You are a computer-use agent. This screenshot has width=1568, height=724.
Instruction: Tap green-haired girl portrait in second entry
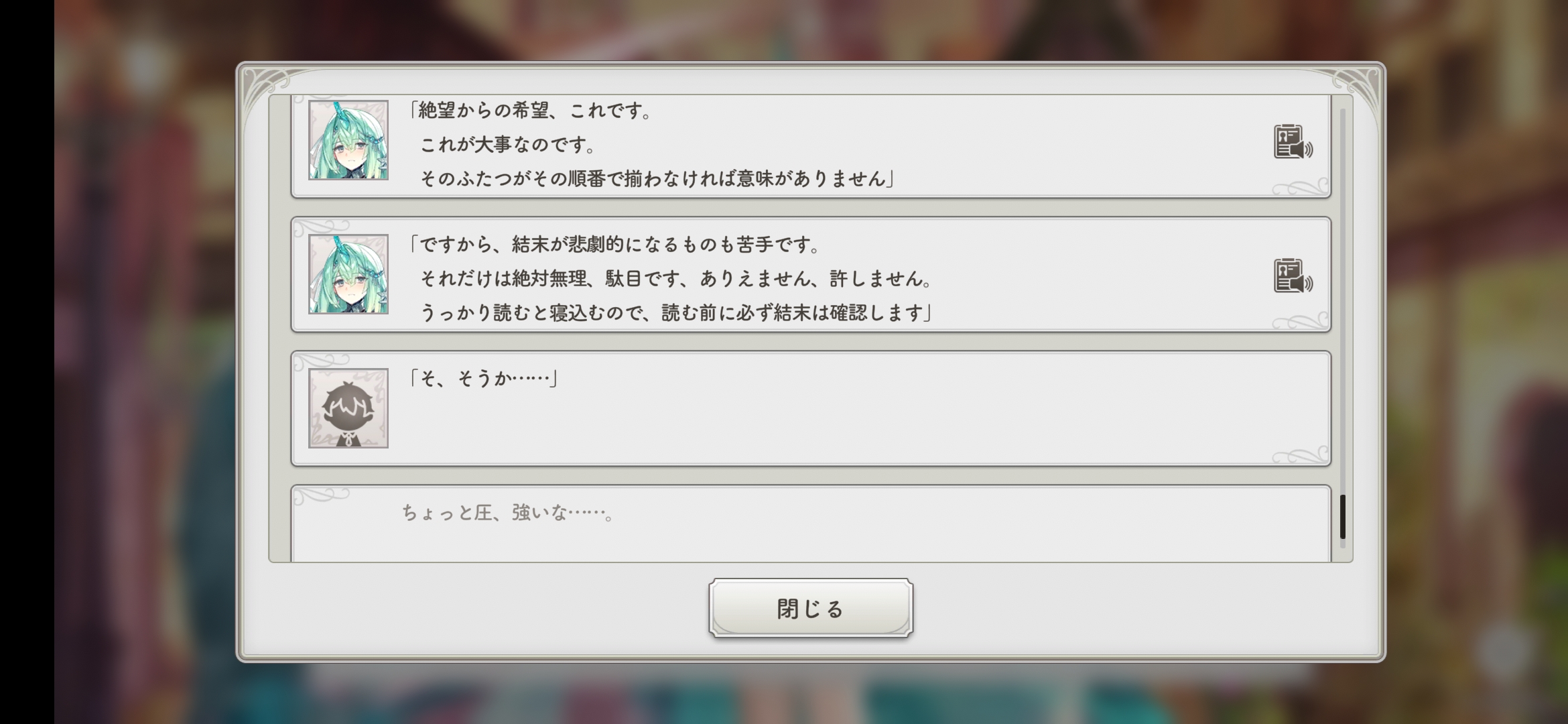(x=348, y=274)
